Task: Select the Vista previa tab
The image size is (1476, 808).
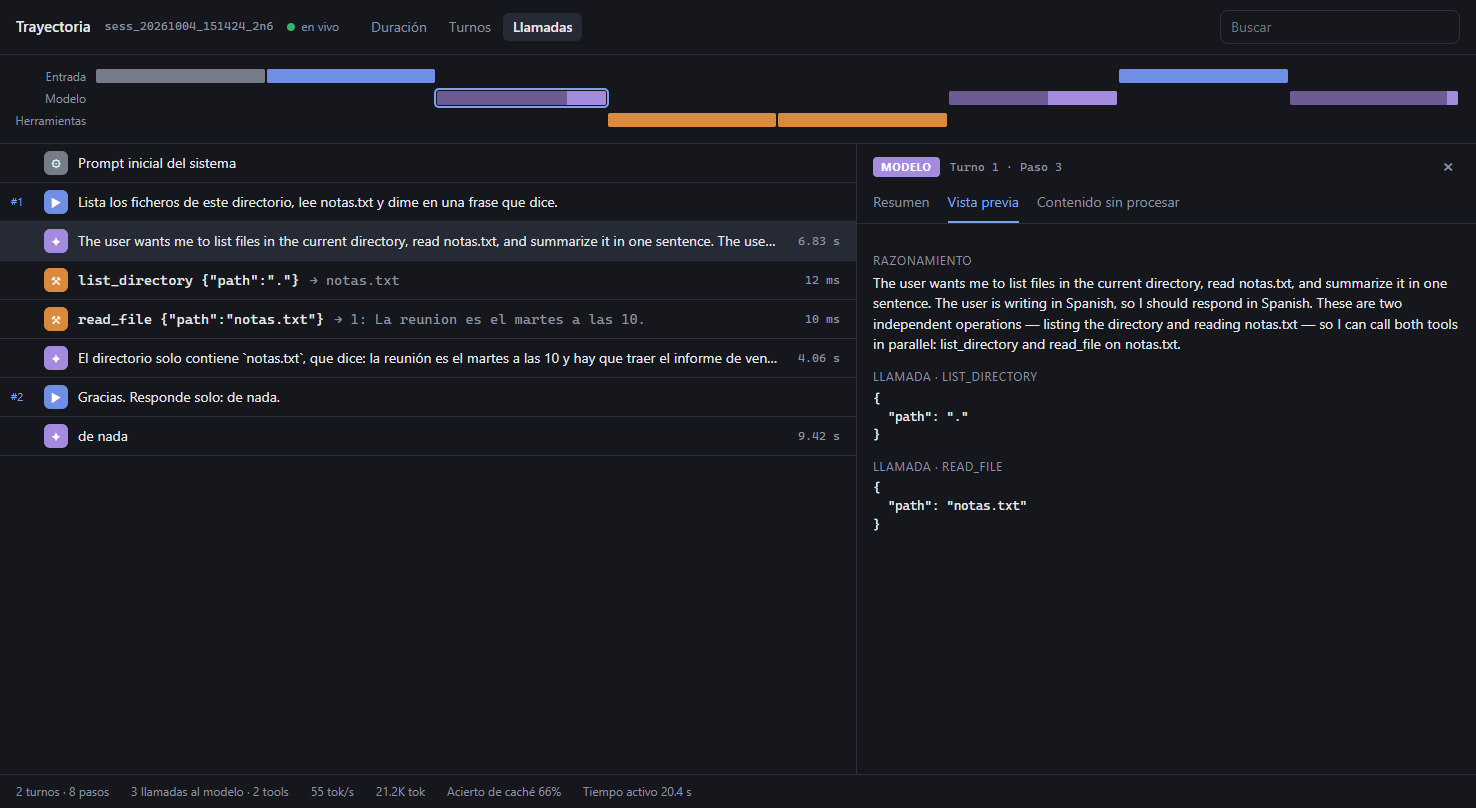Action: 983,202
